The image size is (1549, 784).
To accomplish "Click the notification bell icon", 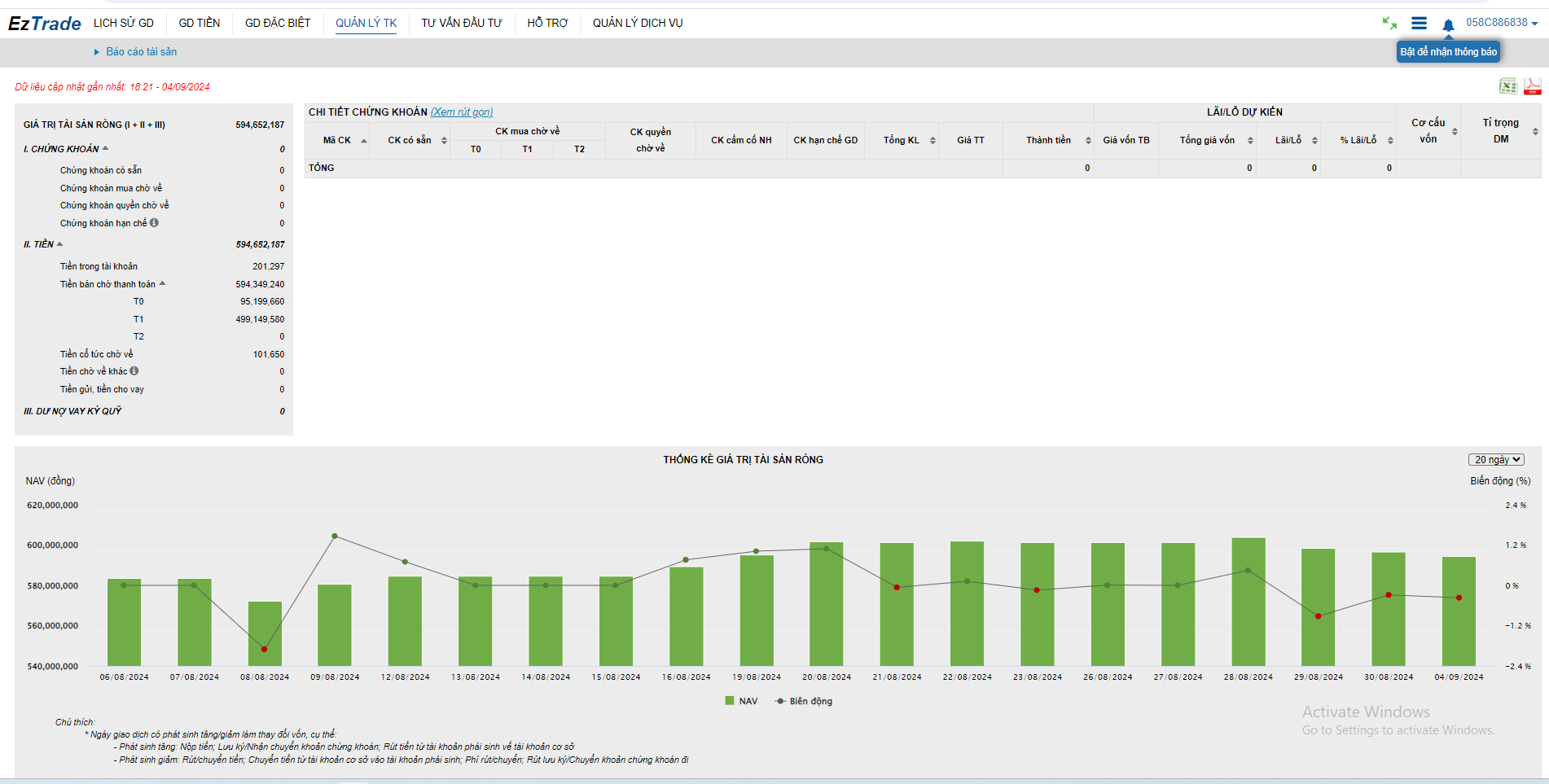I will [1448, 25].
